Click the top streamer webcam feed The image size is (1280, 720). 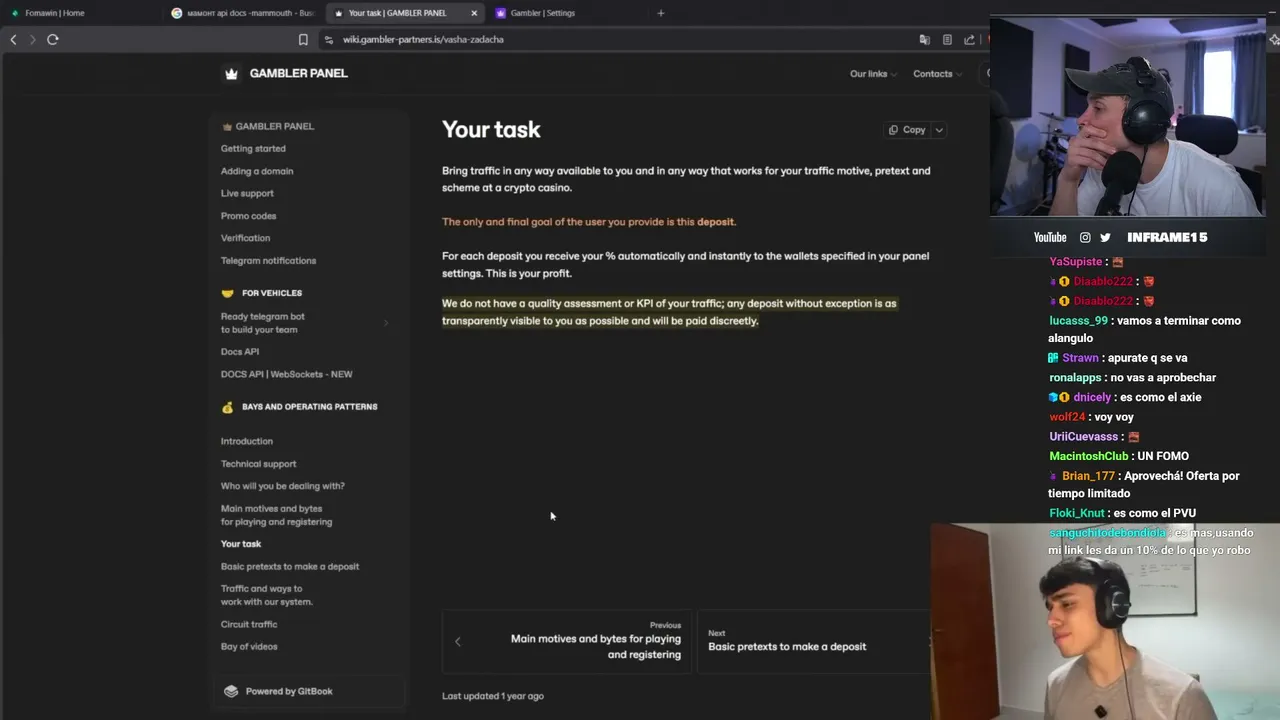click(1128, 116)
